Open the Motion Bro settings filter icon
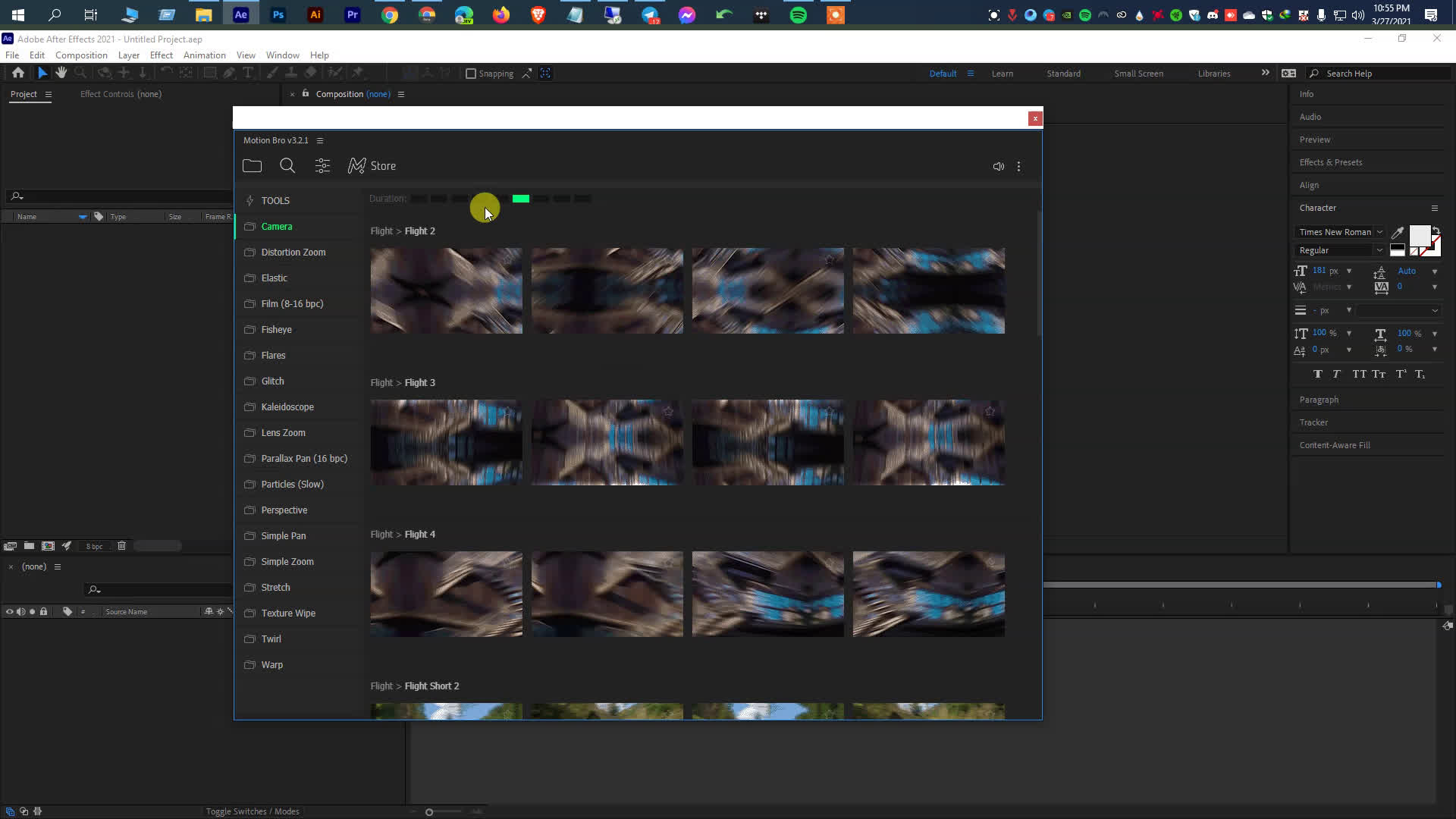 pyautogui.click(x=322, y=165)
